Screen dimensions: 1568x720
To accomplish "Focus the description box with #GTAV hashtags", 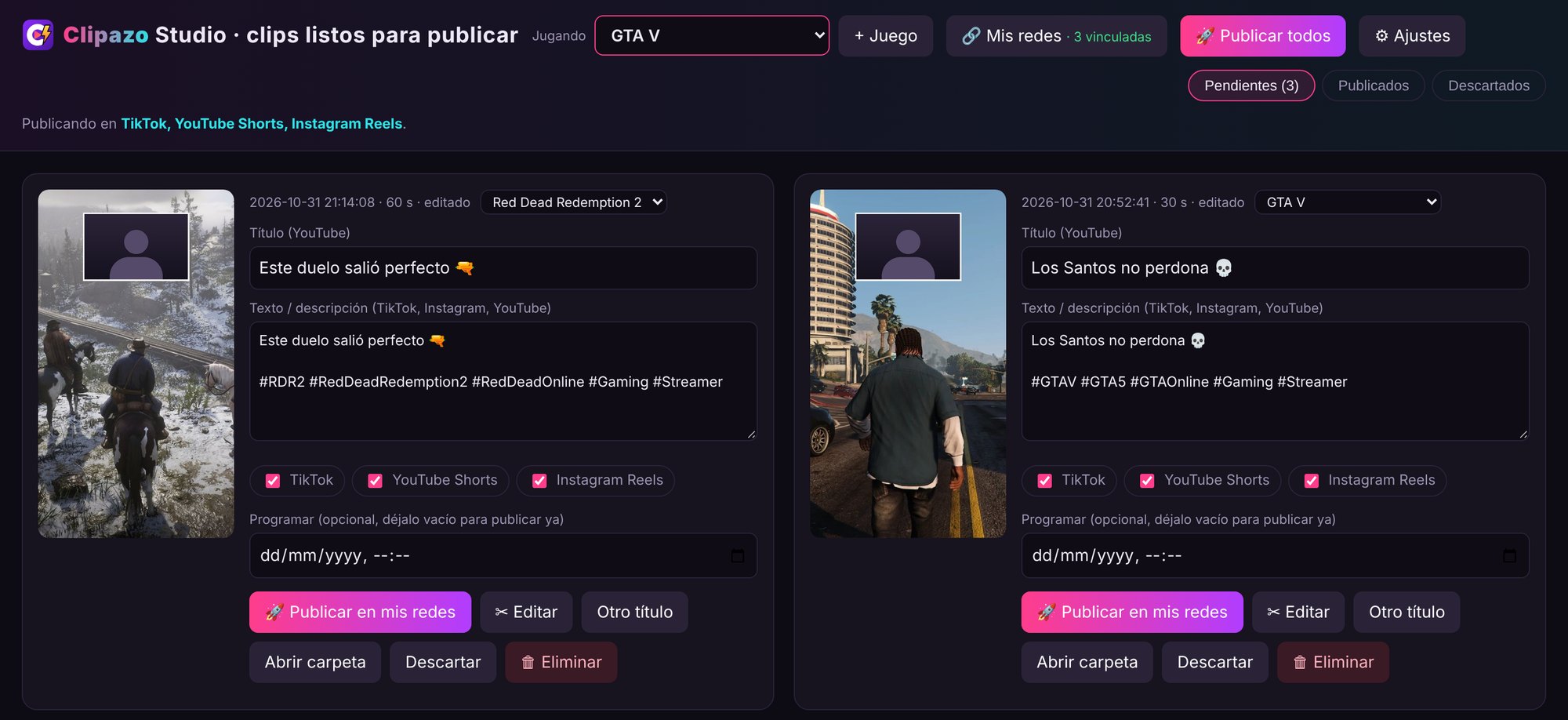I will 1275,381.
